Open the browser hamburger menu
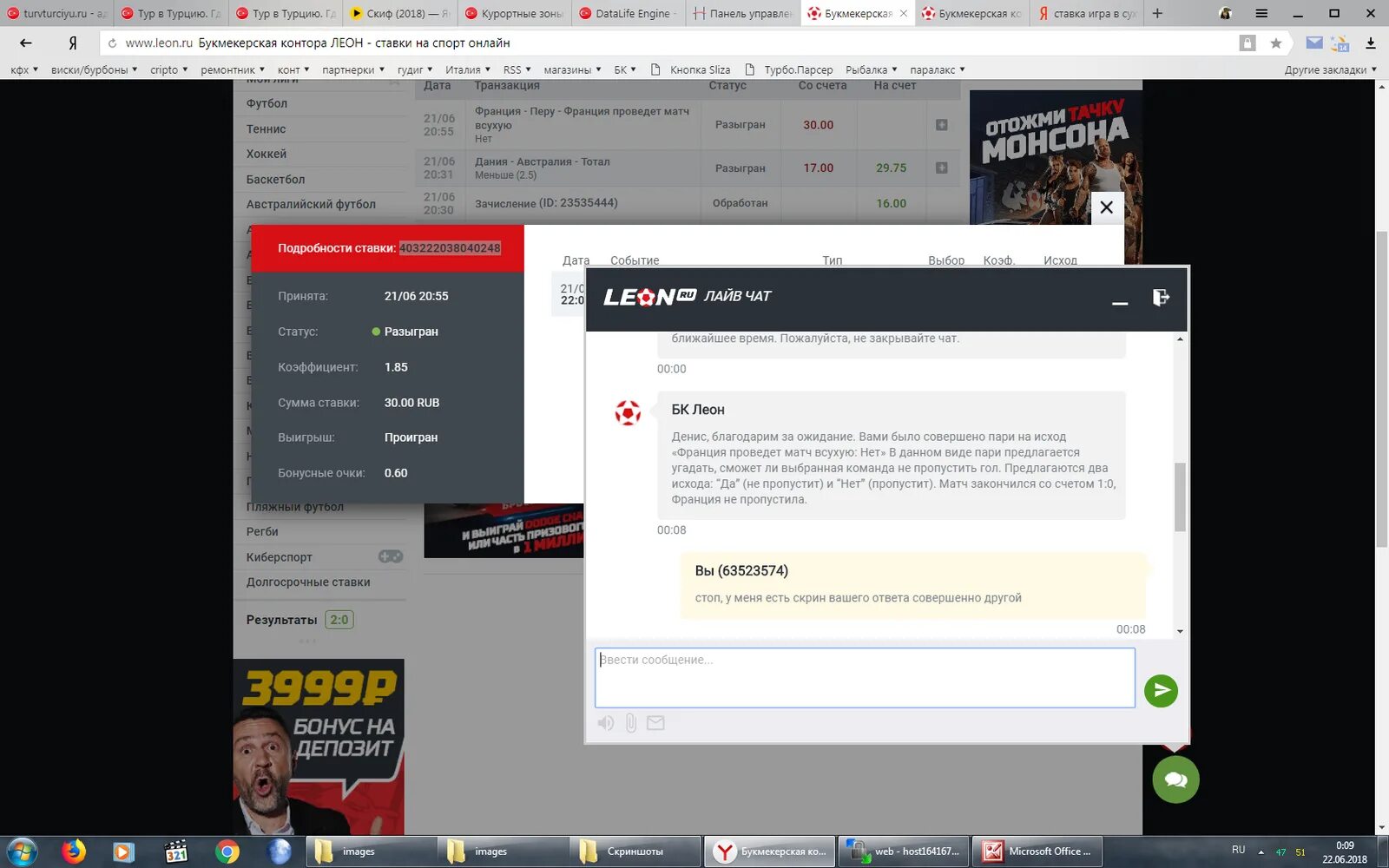The width and height of the screenshot is (1389, 868). tap(1261, 13)
